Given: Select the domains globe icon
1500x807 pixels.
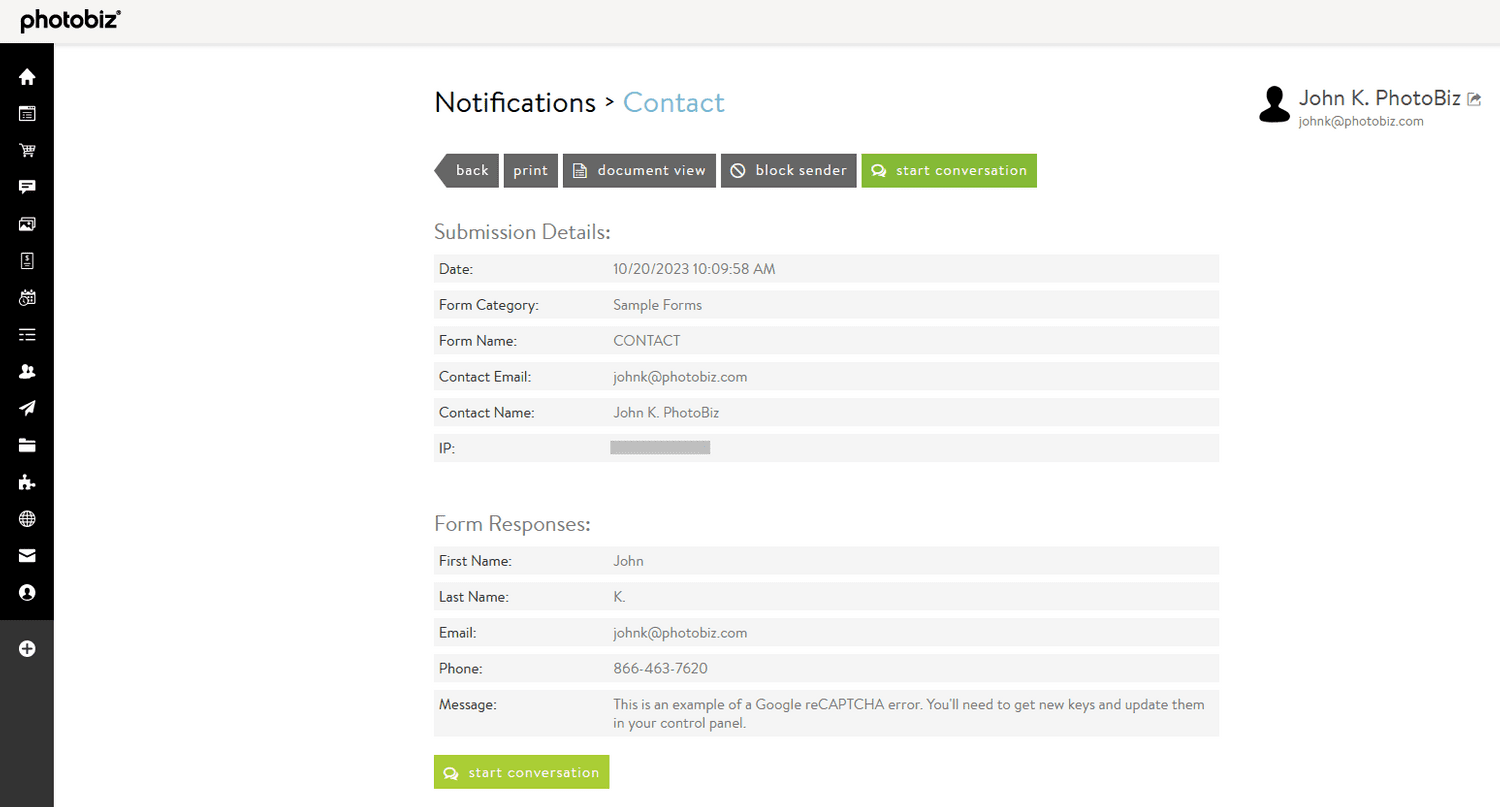Looking at the screenshot, I should [x=27, y=518].
